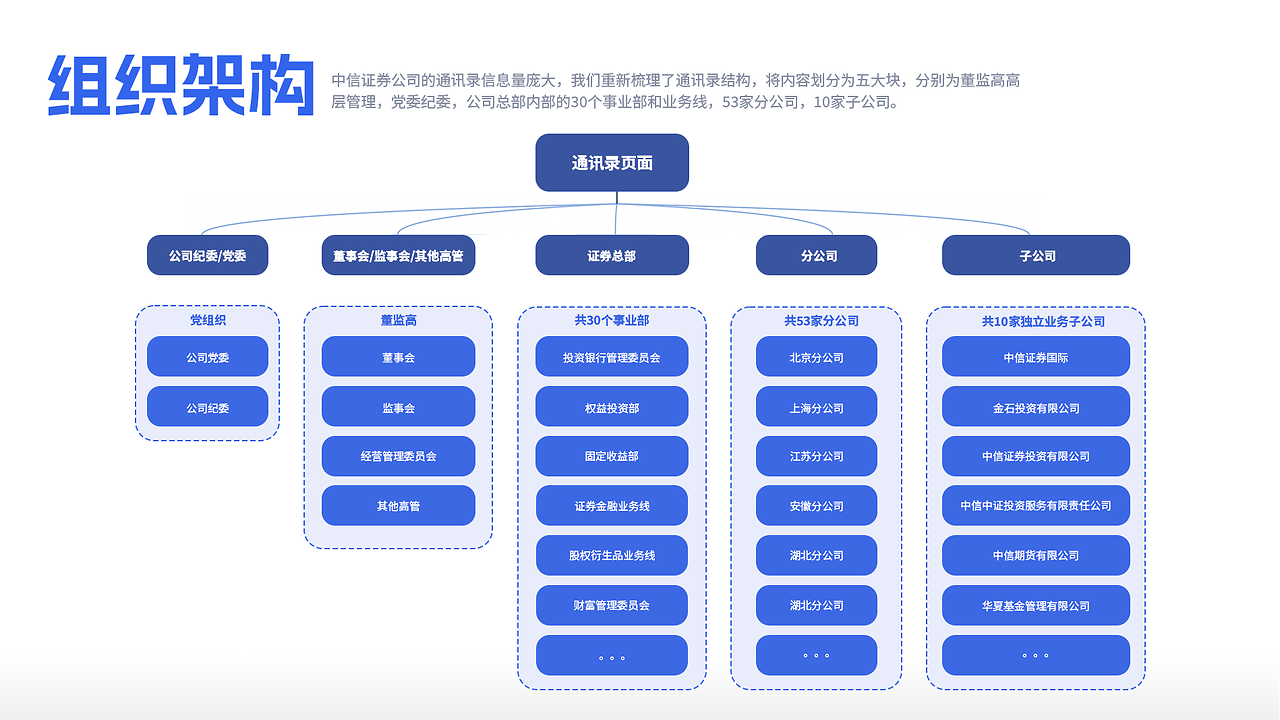Click the 共30个事业部 heading

point(612,320)
